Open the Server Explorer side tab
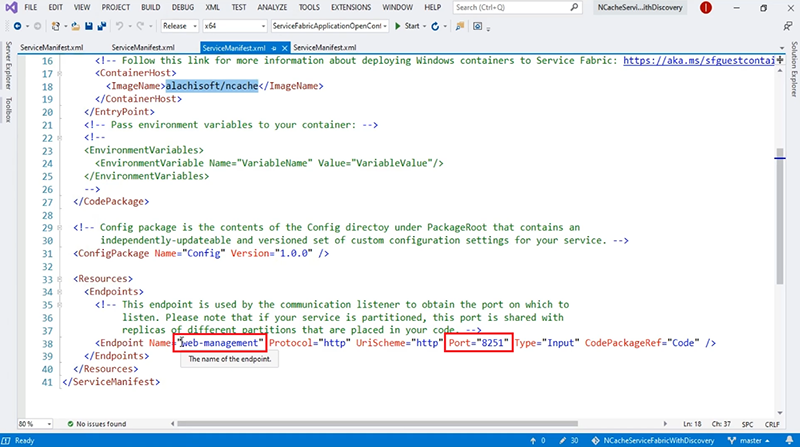 [8, 66]
